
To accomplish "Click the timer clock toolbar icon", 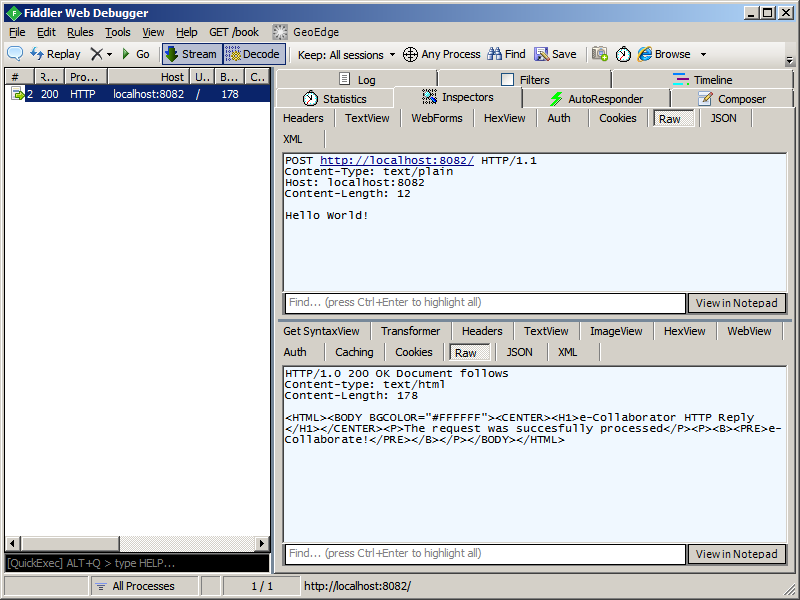I will pyautogui.click(x=623, y=54).
